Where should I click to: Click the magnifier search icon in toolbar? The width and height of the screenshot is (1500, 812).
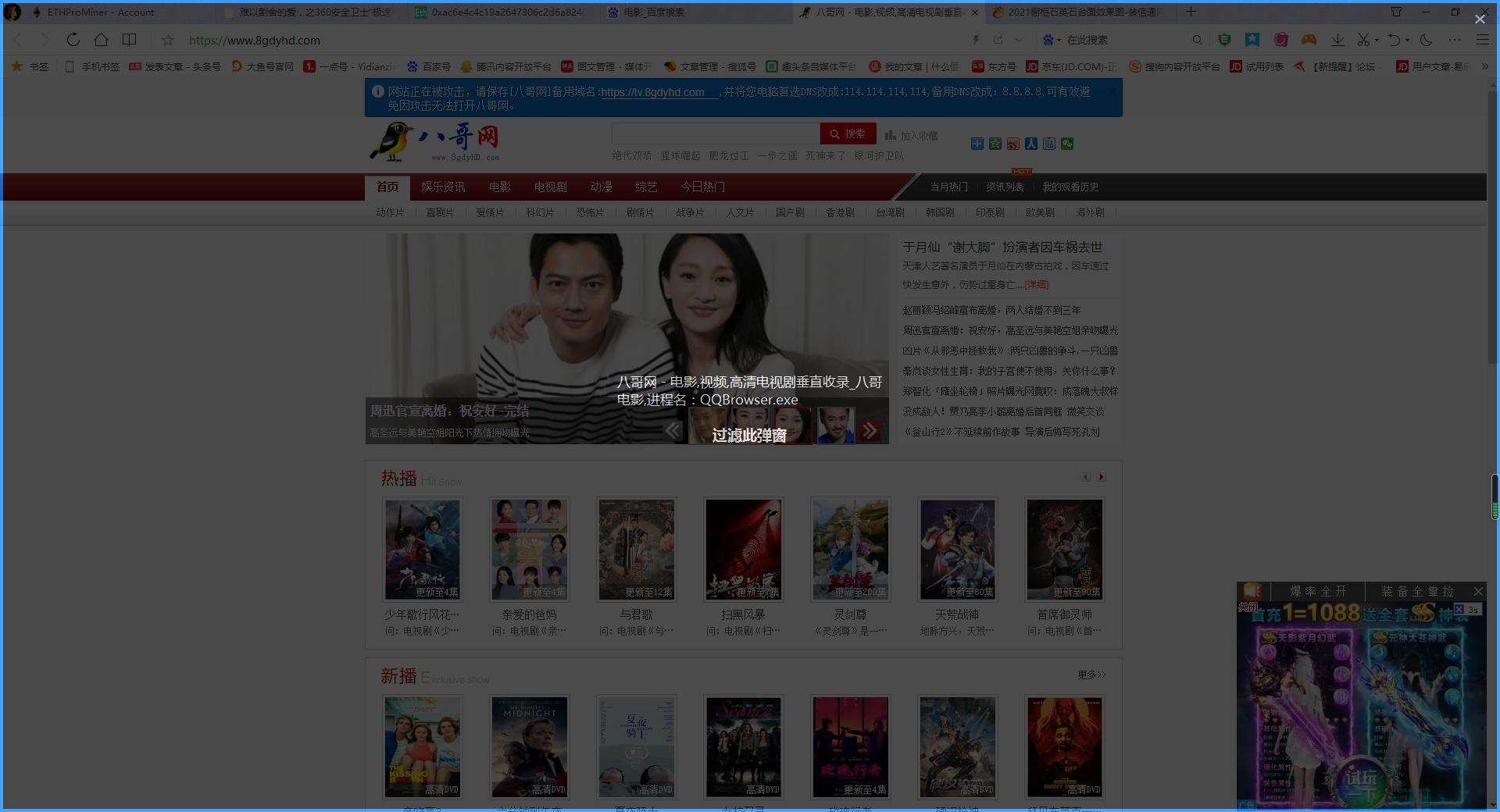tap(1197, 40)
